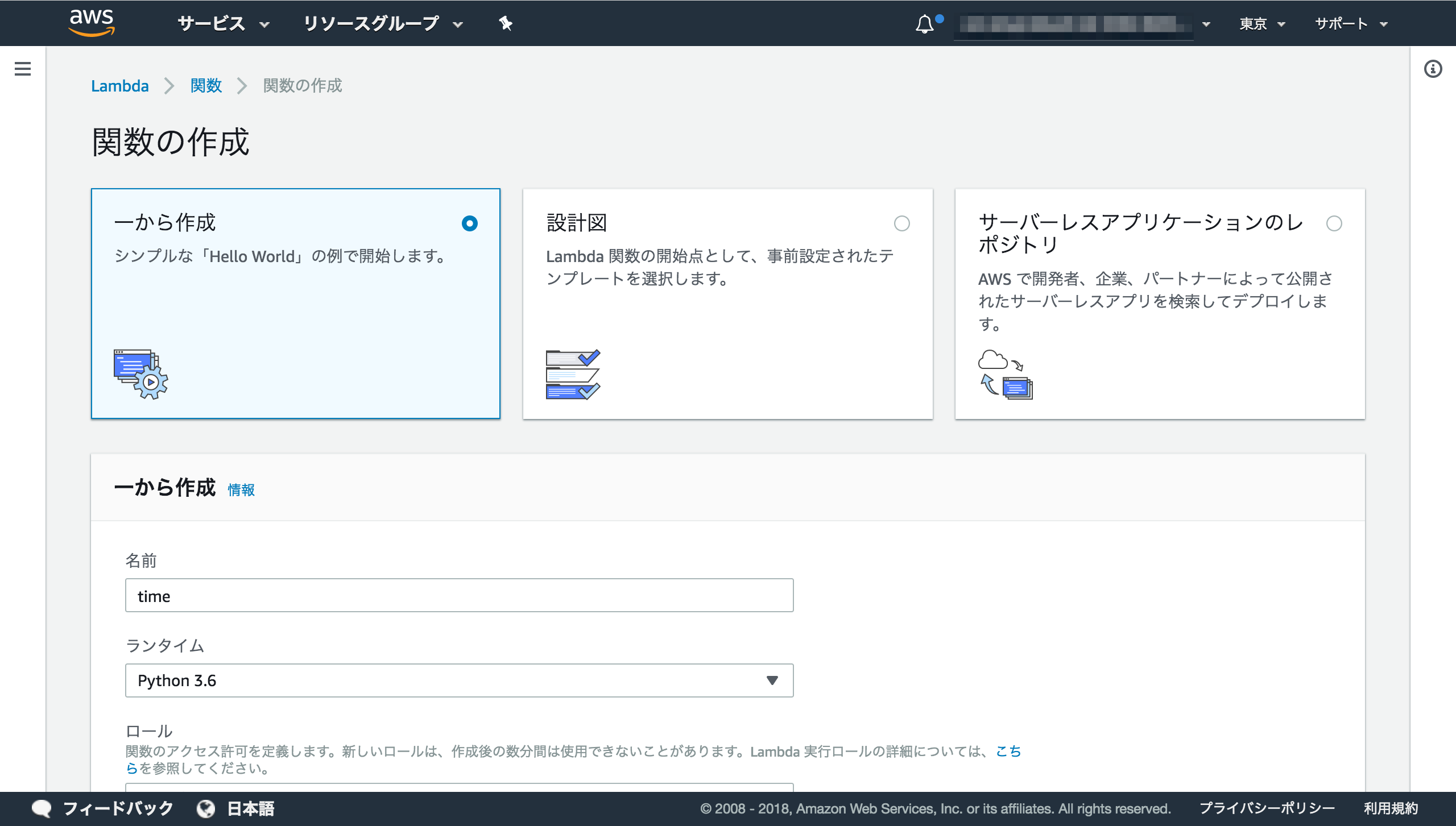Click the AWS logo home icon

point(92,23)
